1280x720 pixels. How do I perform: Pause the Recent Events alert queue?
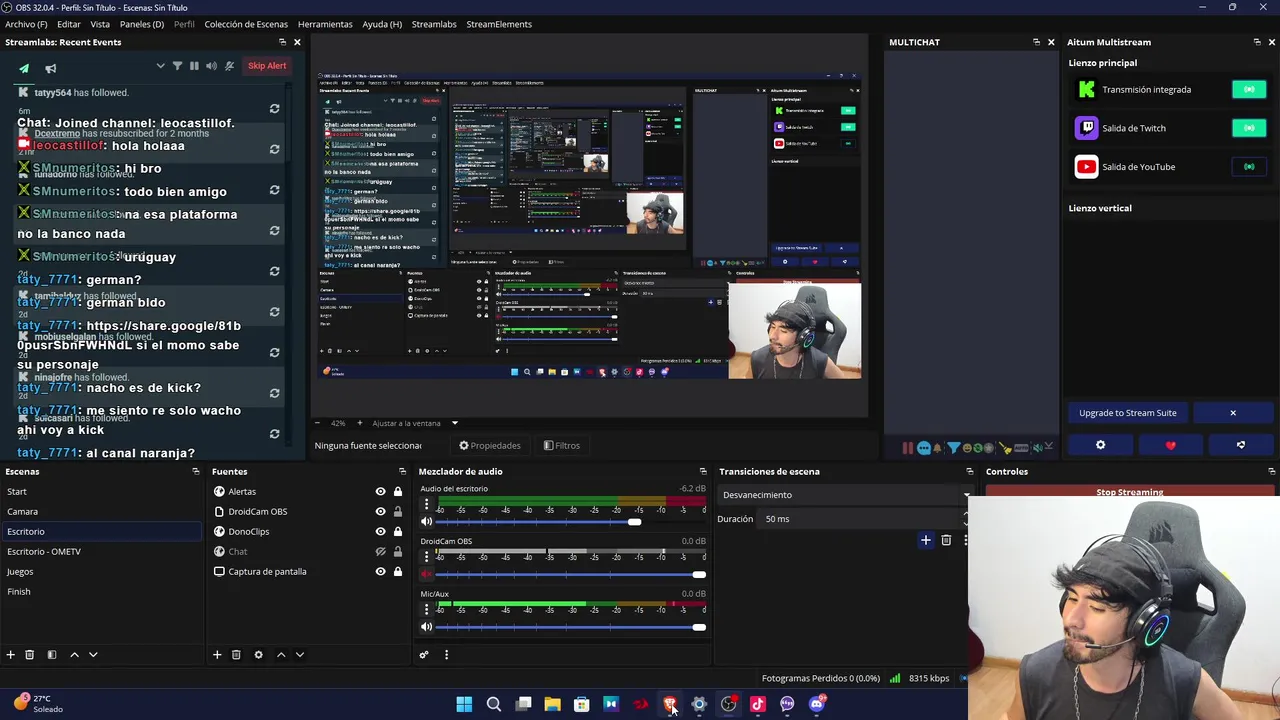pyautogui.click(x=194, y=66)
